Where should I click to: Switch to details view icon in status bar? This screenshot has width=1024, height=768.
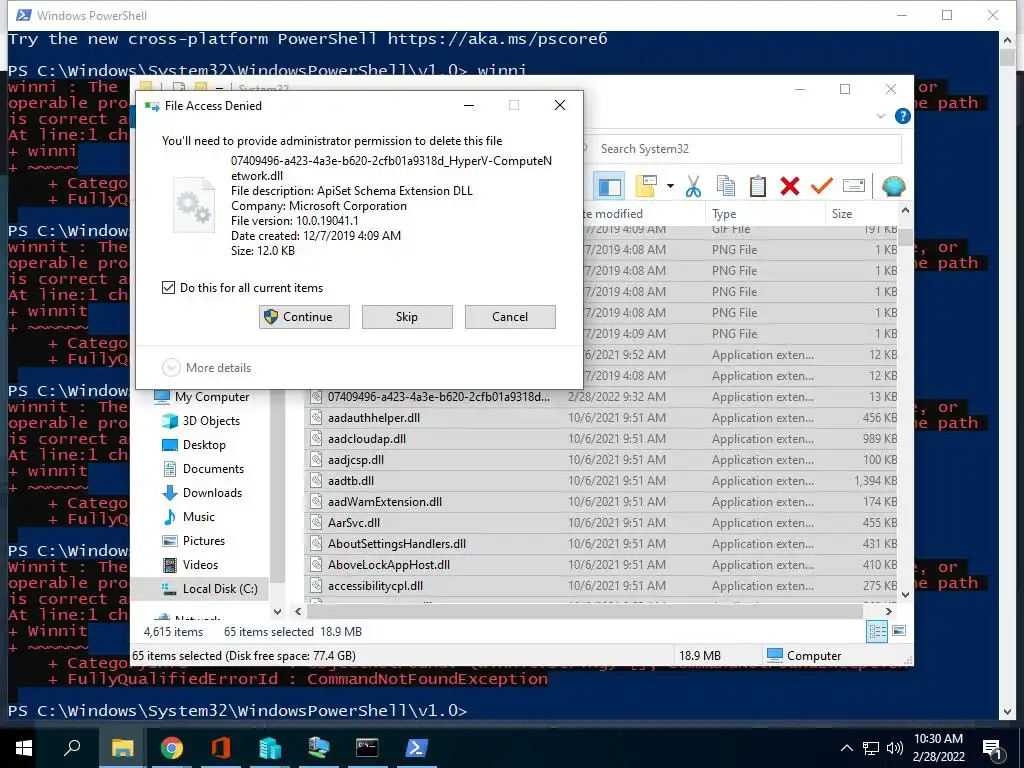coord(877,631)
